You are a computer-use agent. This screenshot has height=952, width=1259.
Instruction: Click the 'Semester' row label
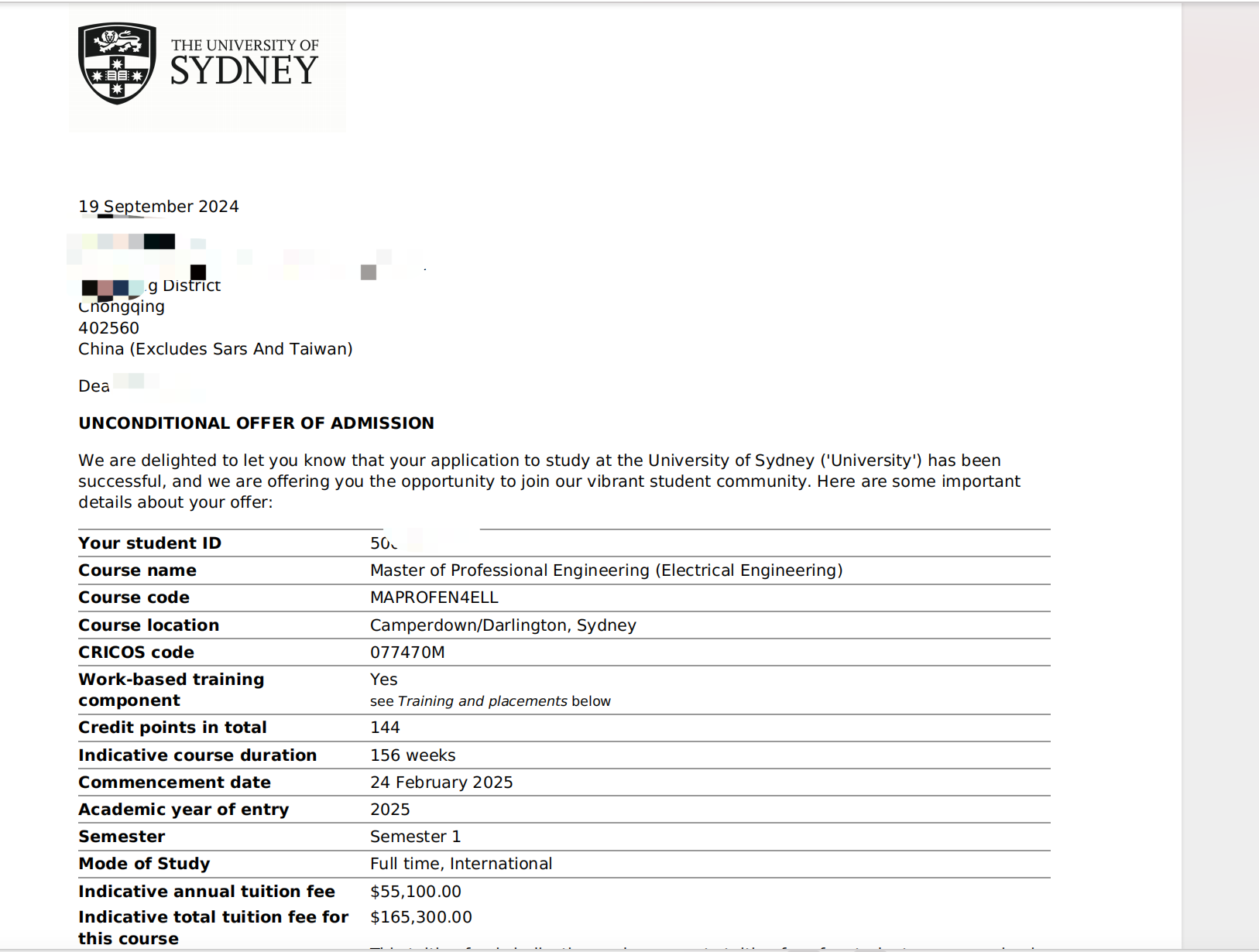coord(122,837)
